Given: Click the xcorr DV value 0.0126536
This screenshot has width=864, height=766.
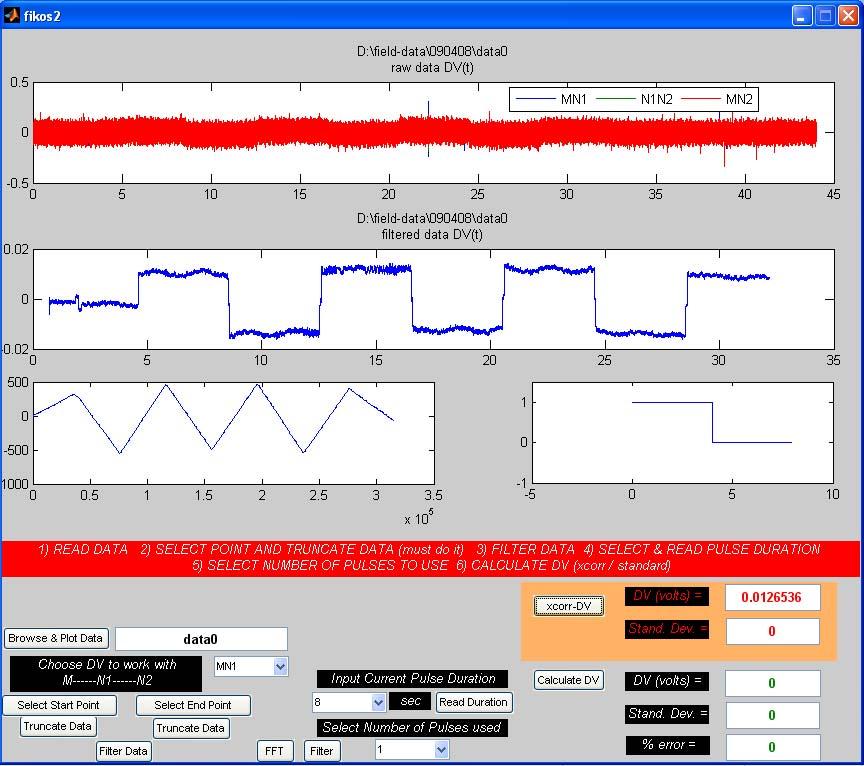Looking at the screenshot, I should pos(771,597).
